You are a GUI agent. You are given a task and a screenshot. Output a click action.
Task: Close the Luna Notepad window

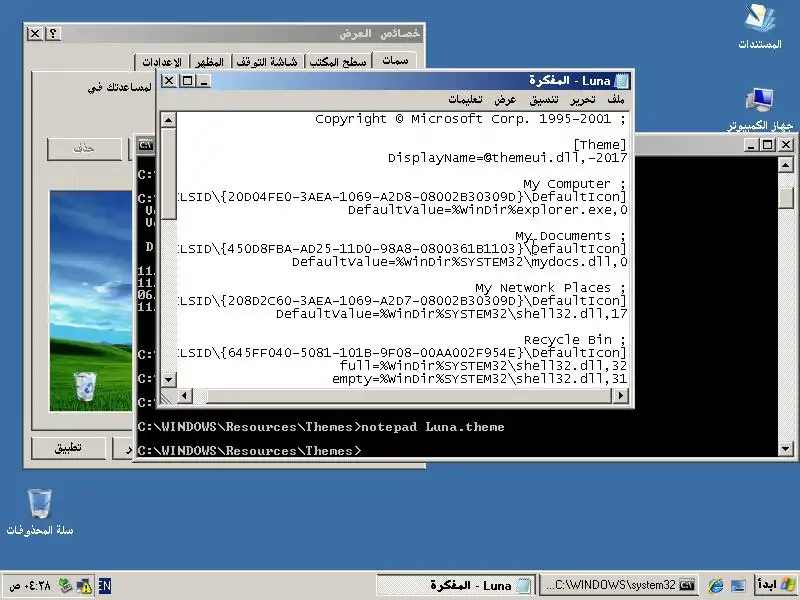coord(169,81)
